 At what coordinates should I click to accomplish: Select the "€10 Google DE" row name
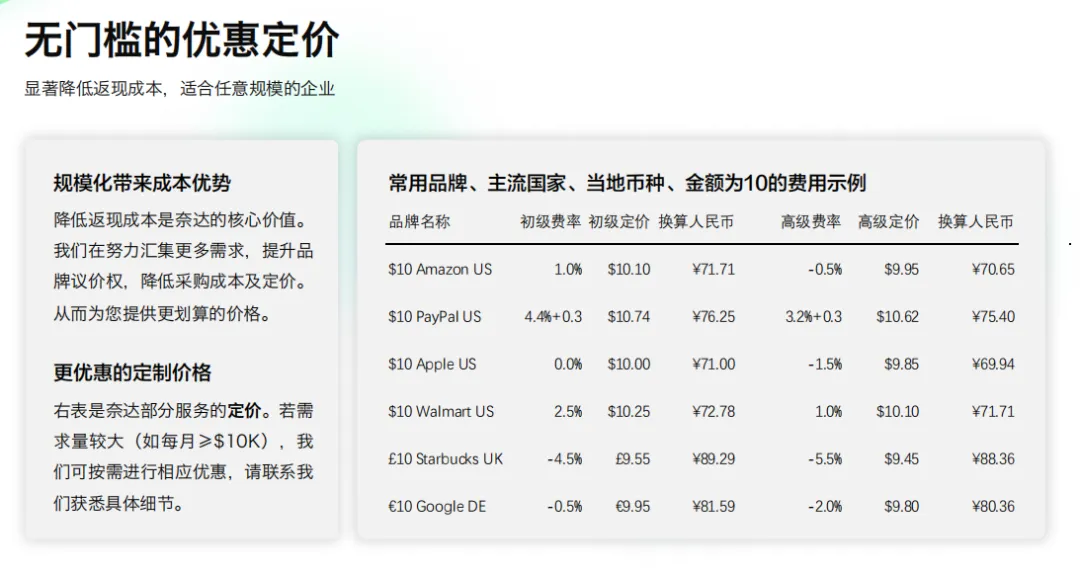(437, 507)
